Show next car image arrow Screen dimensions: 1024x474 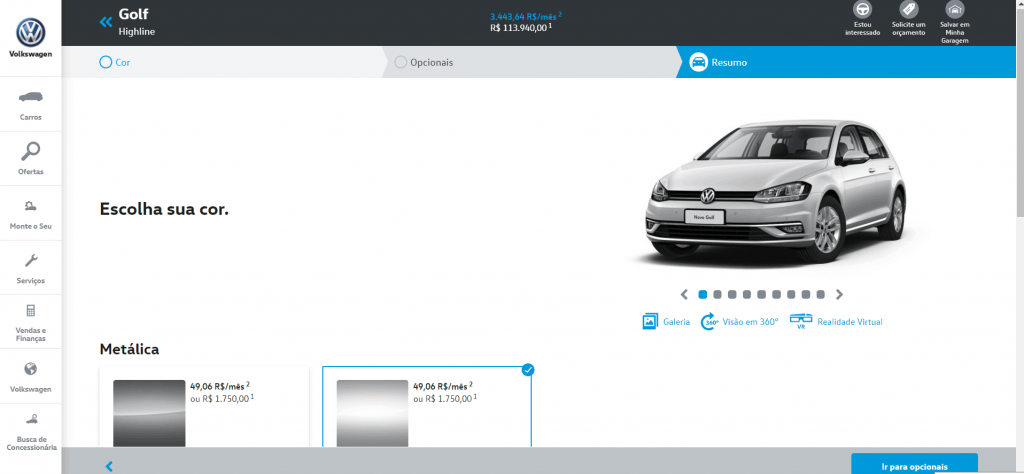(x=839, y=294)
